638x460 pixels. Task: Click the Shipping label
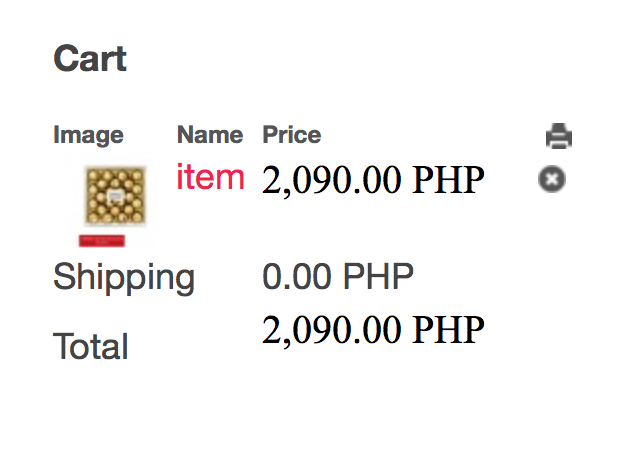point(124,277)
